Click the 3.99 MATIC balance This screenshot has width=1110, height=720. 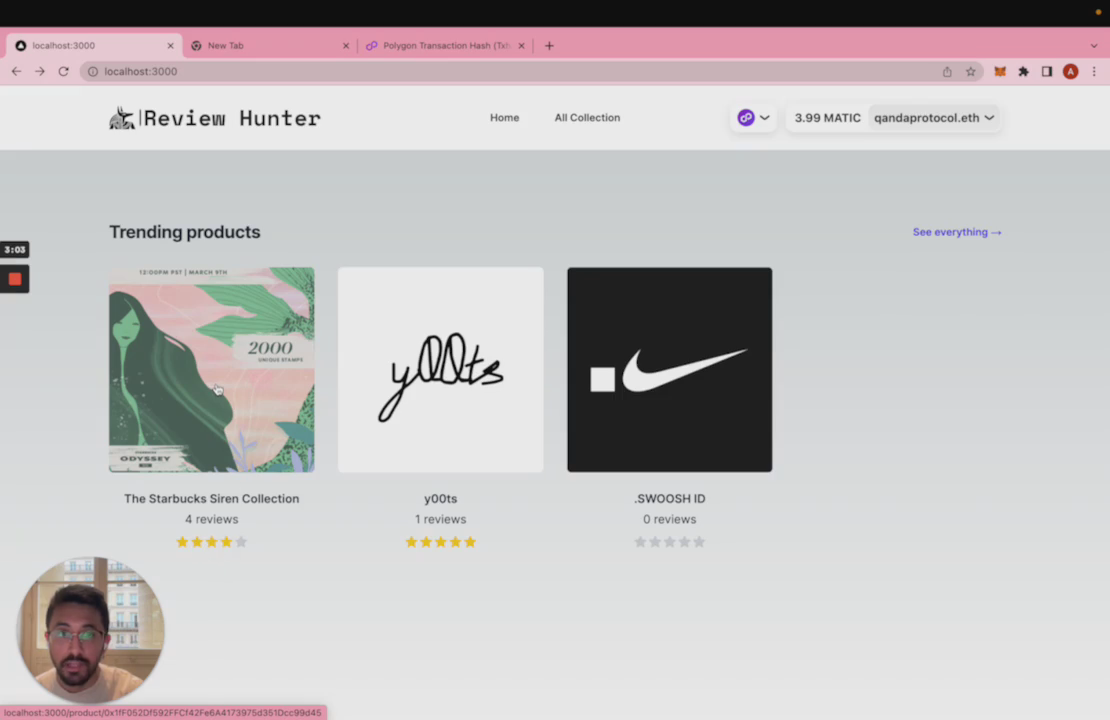828,118
